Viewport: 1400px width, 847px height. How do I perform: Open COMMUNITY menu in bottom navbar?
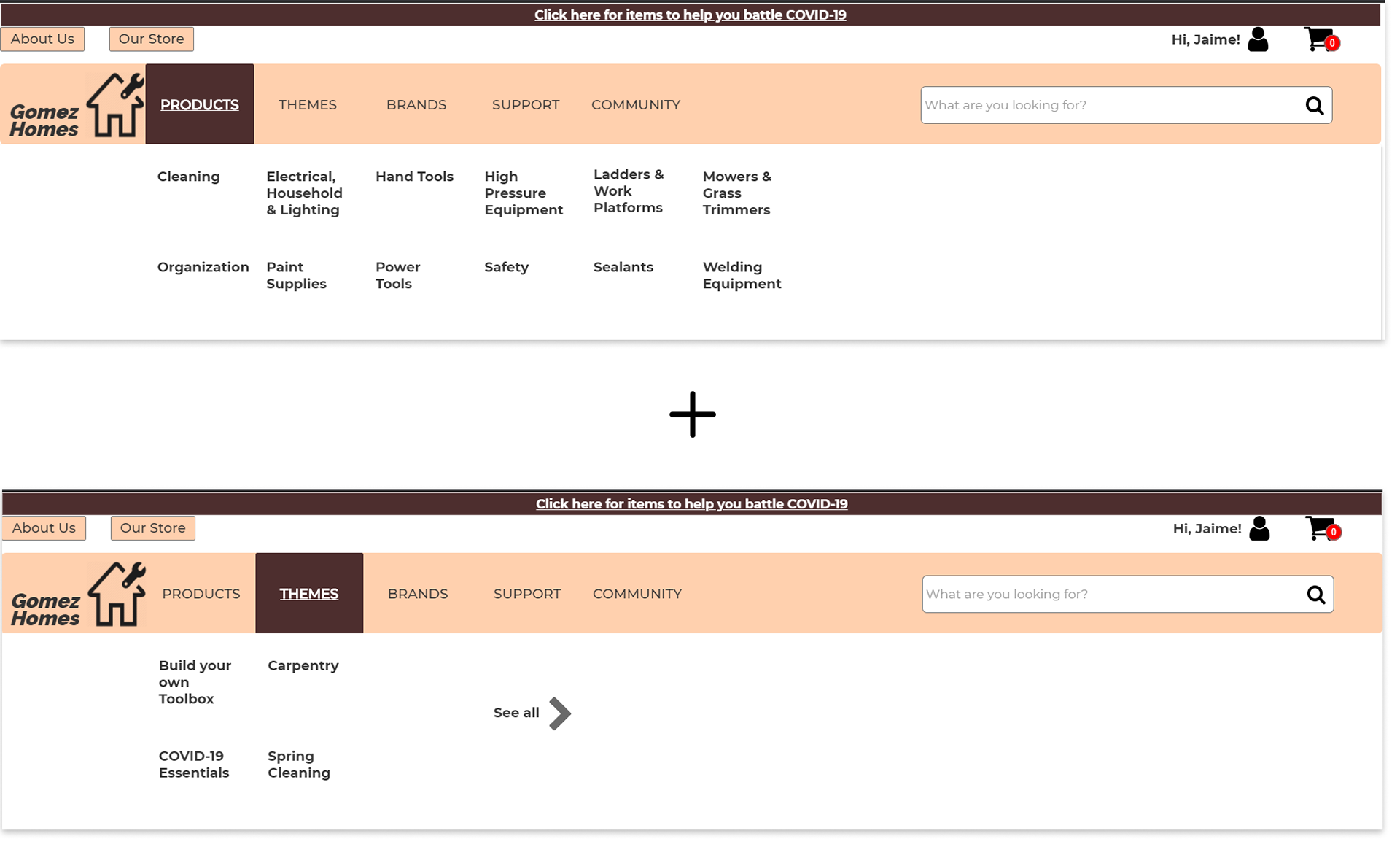tap(637, 593)
